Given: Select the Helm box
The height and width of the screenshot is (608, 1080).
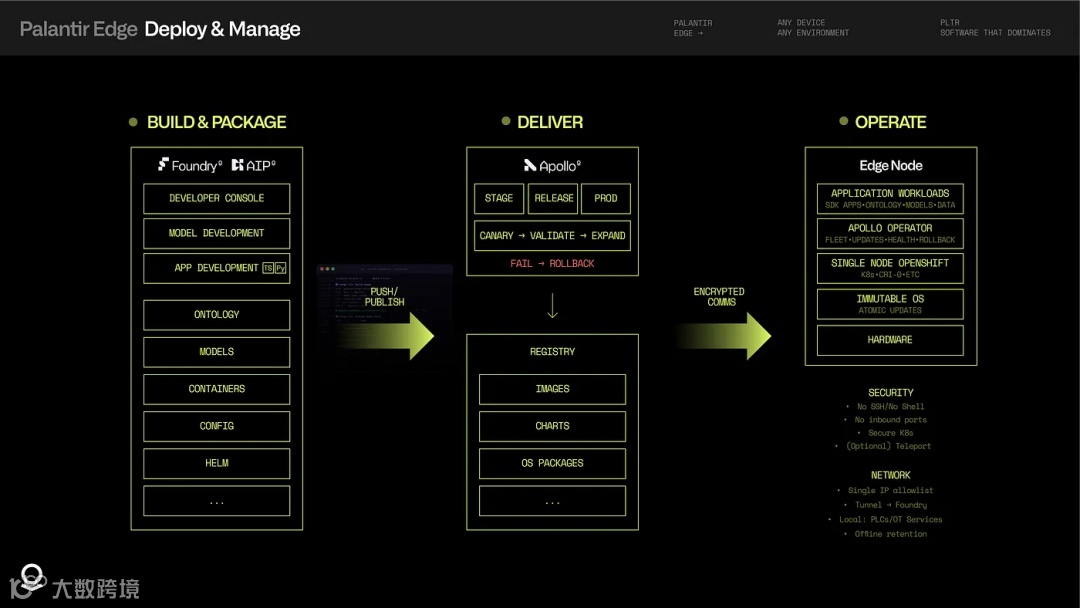Looking at the screenshot, I should pyautogui.click(x=216, y=463).
